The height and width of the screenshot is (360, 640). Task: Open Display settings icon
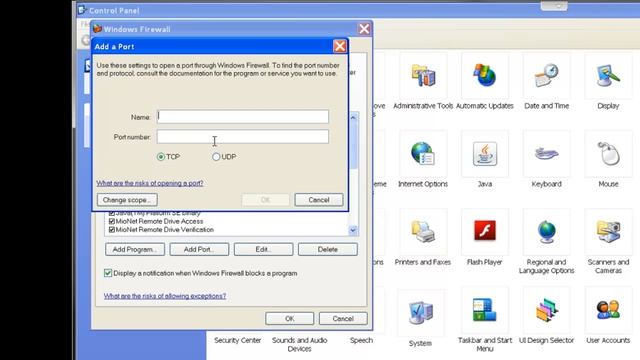click(608, 76)
